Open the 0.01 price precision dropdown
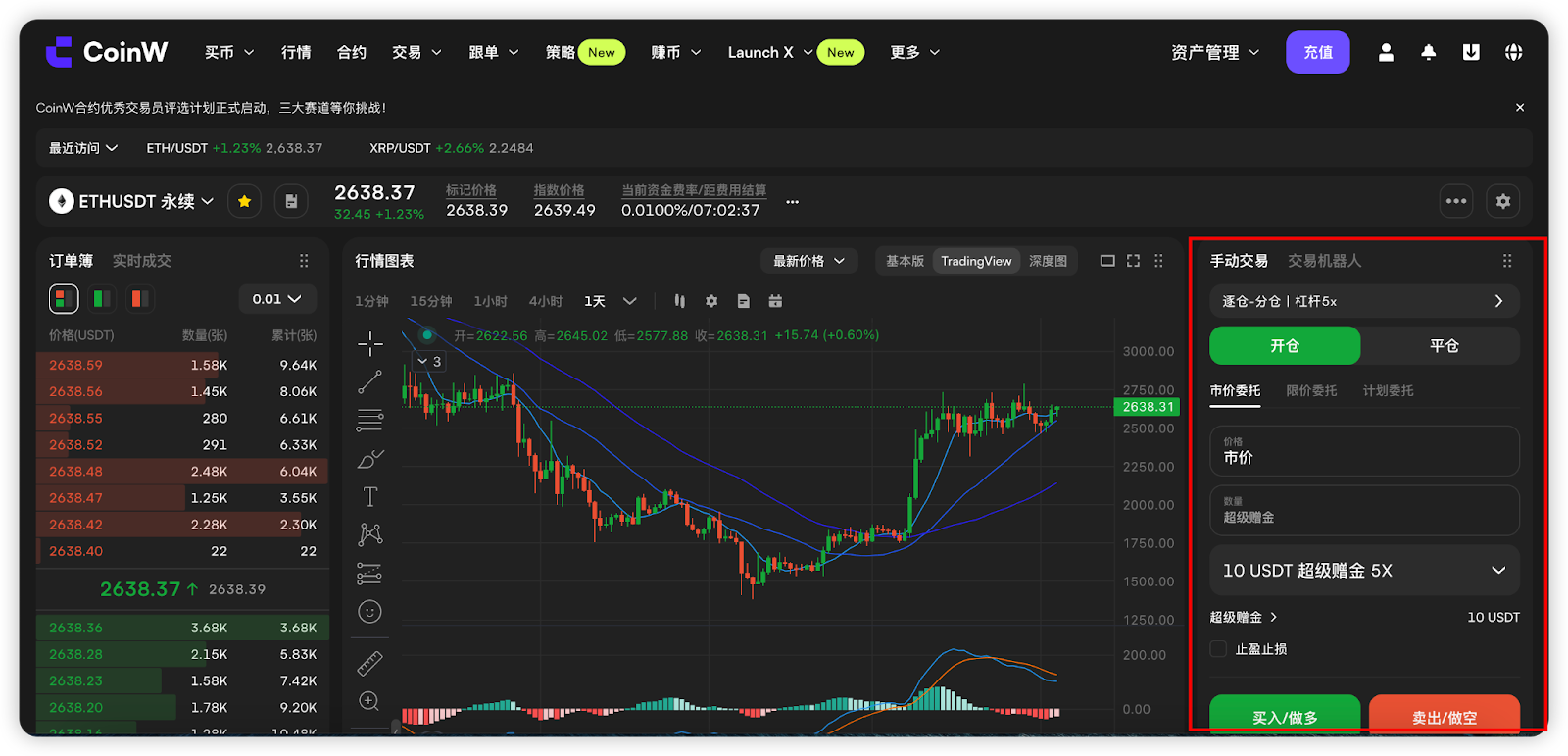The height and width of the screenshot is (756, 1568). [276, 299]
